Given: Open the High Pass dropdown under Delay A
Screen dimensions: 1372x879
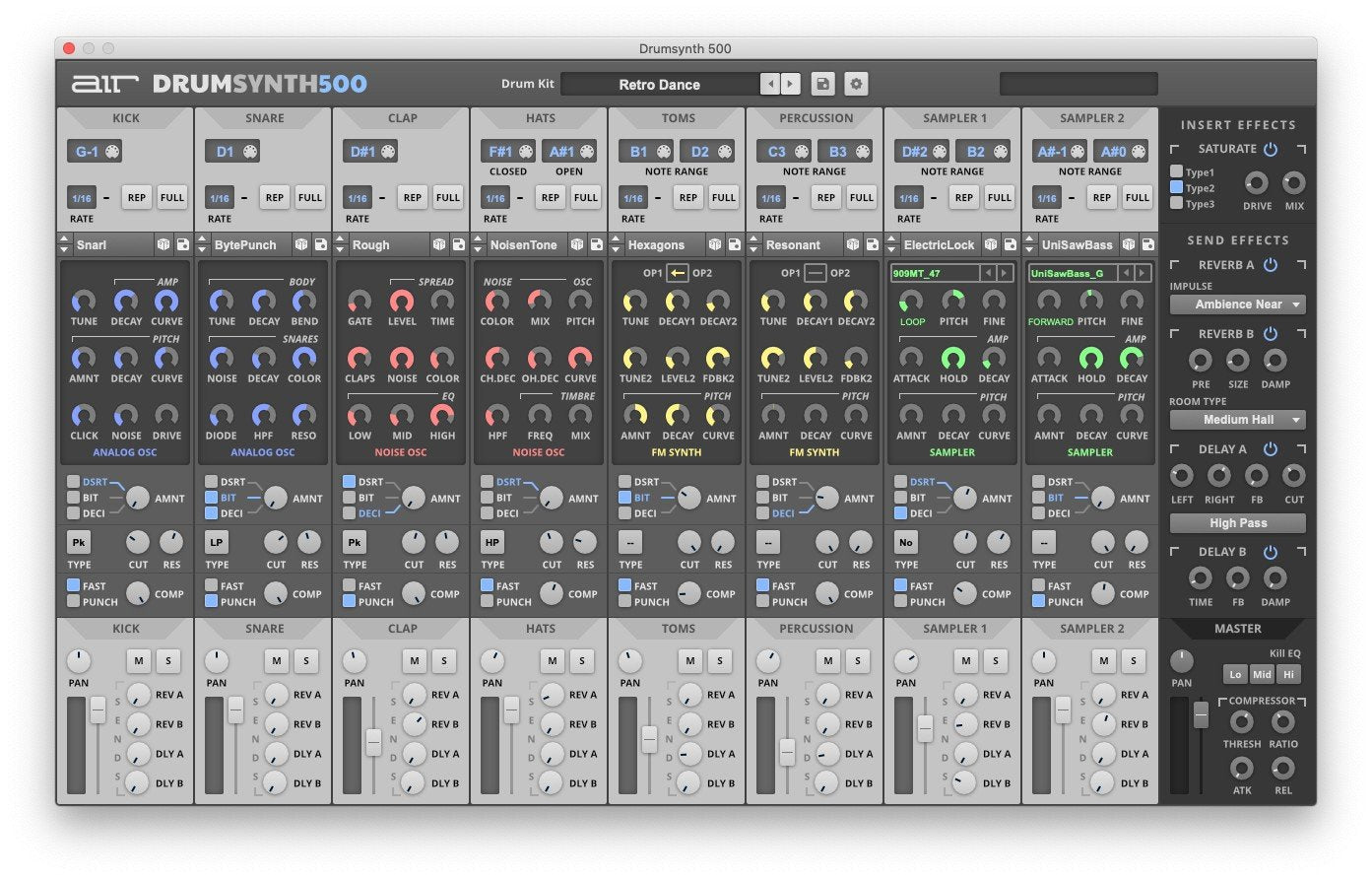Looking at the screenshot, I should coord(1237,523).
